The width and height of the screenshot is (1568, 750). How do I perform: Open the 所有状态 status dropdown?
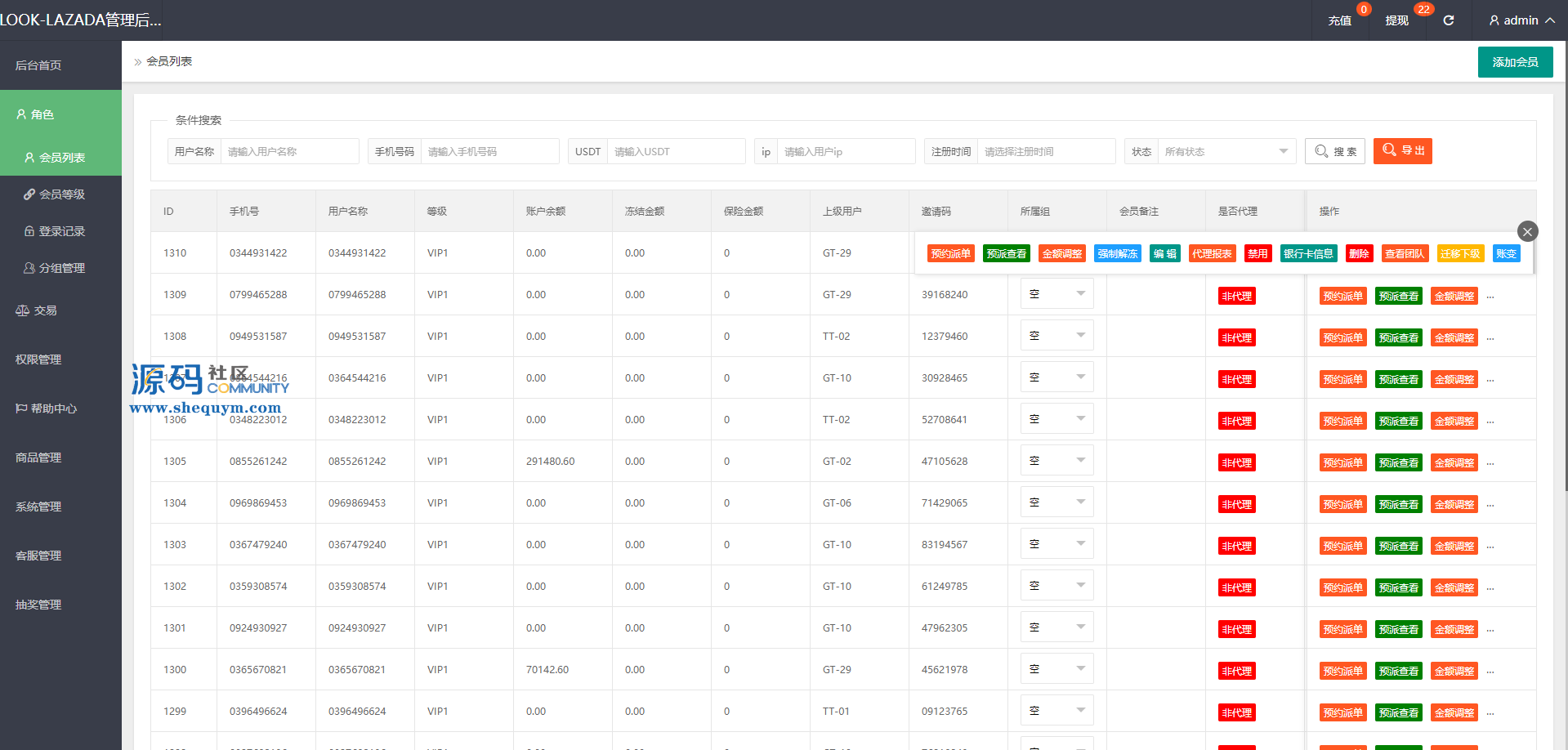[x=1226, y=151]
